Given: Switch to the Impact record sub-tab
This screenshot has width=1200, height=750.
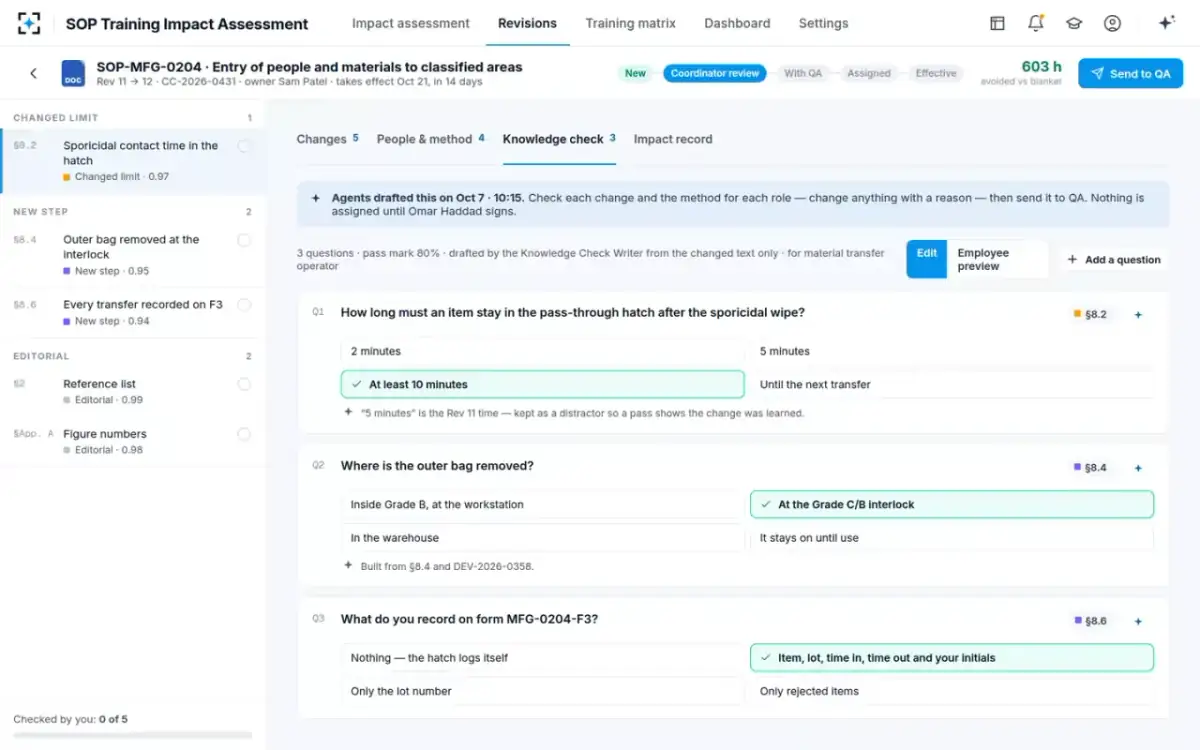Looking at the screenshot, I should click(x=673, y=139).
